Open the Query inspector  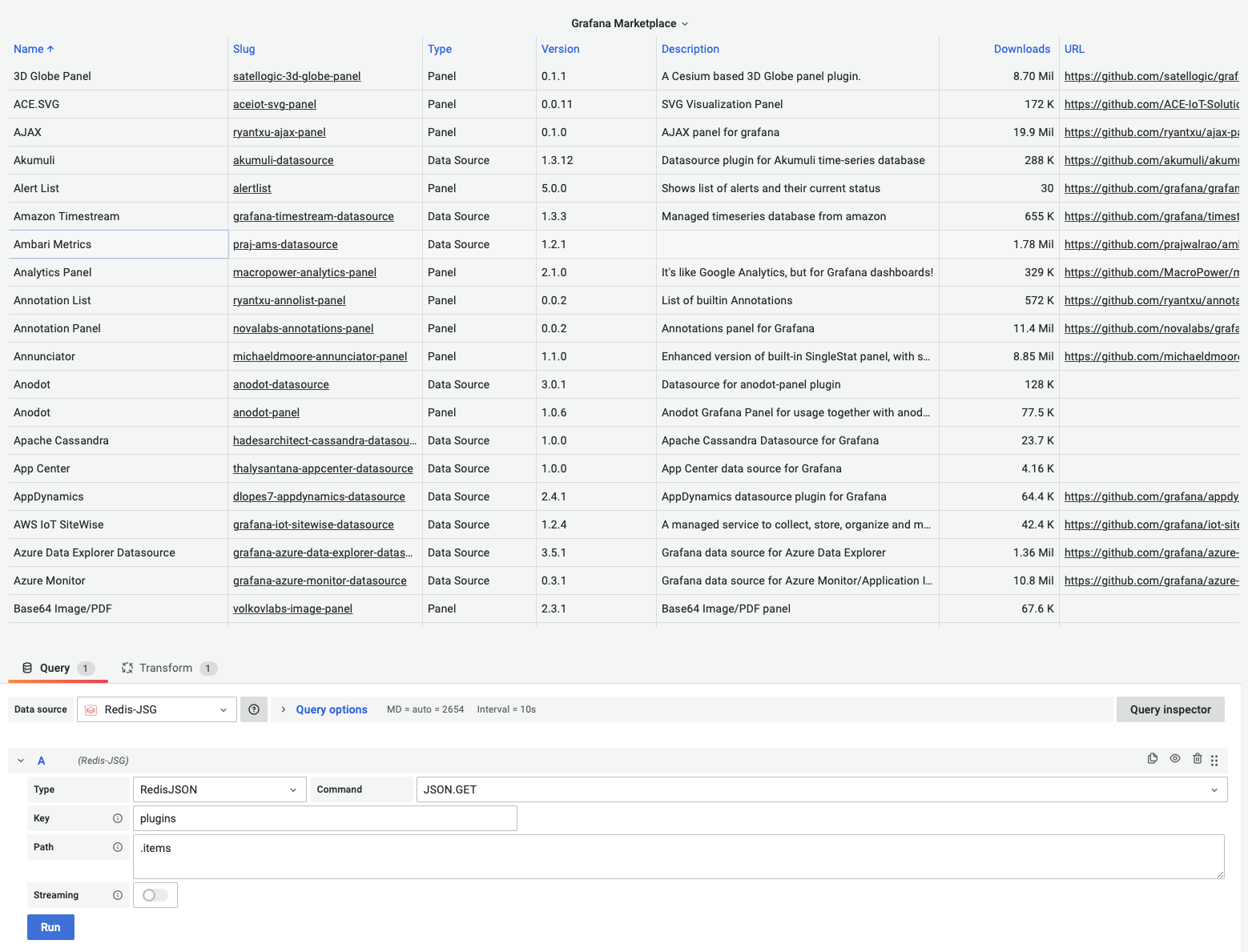pos(1170,709)
